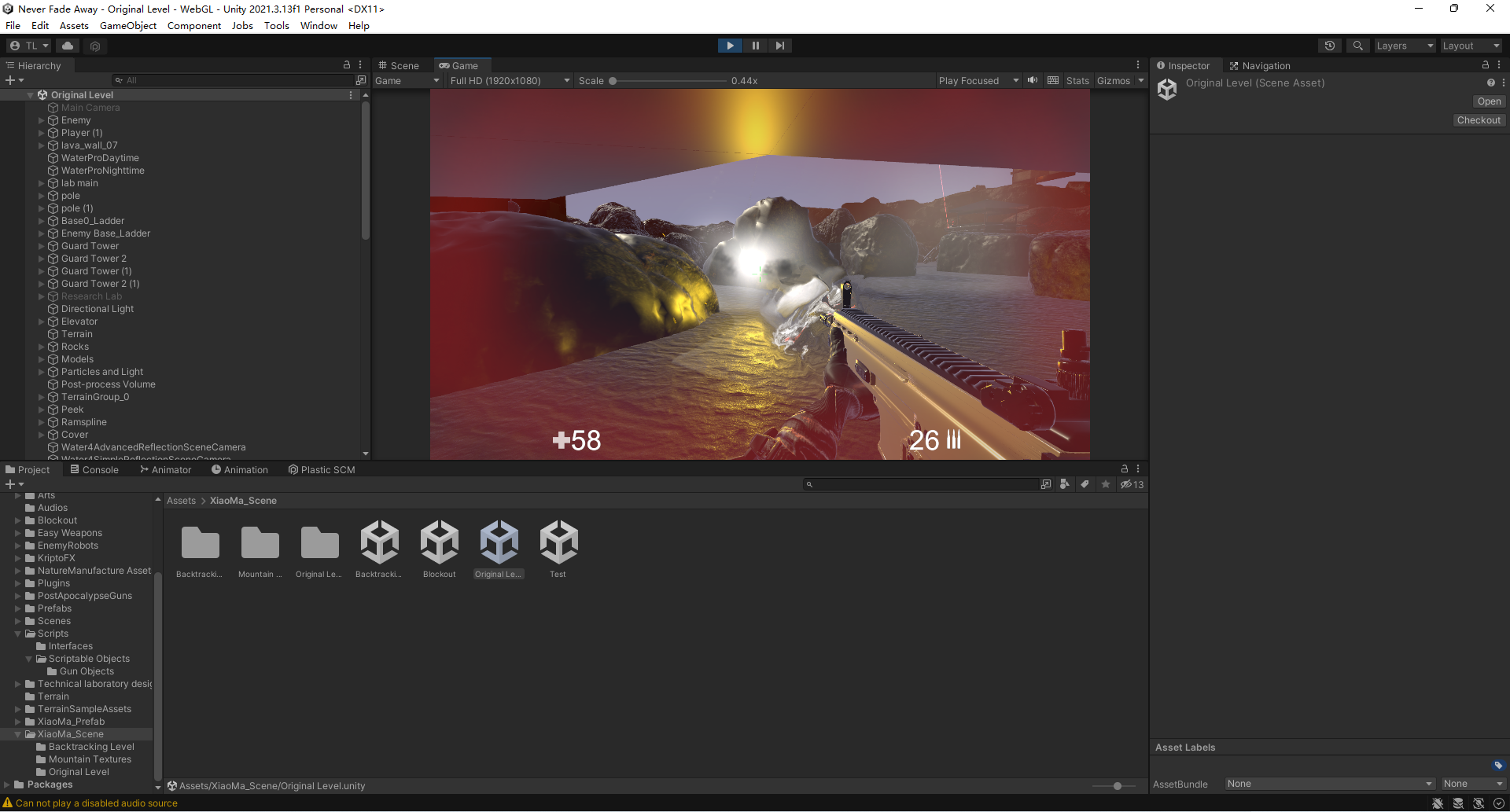The width and height of the screenshot is (1510, 812).
Task: Click the Open button in Inspector
Action: click(x=1488, y=101)
